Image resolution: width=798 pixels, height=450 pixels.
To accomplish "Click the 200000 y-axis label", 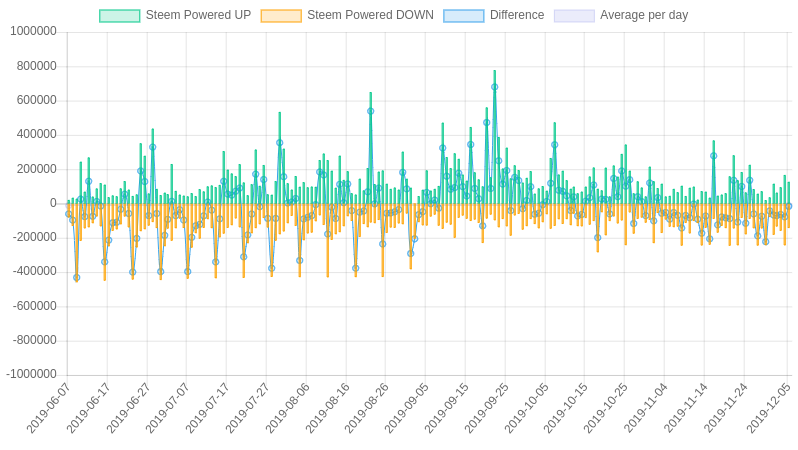I will (36, 169).
